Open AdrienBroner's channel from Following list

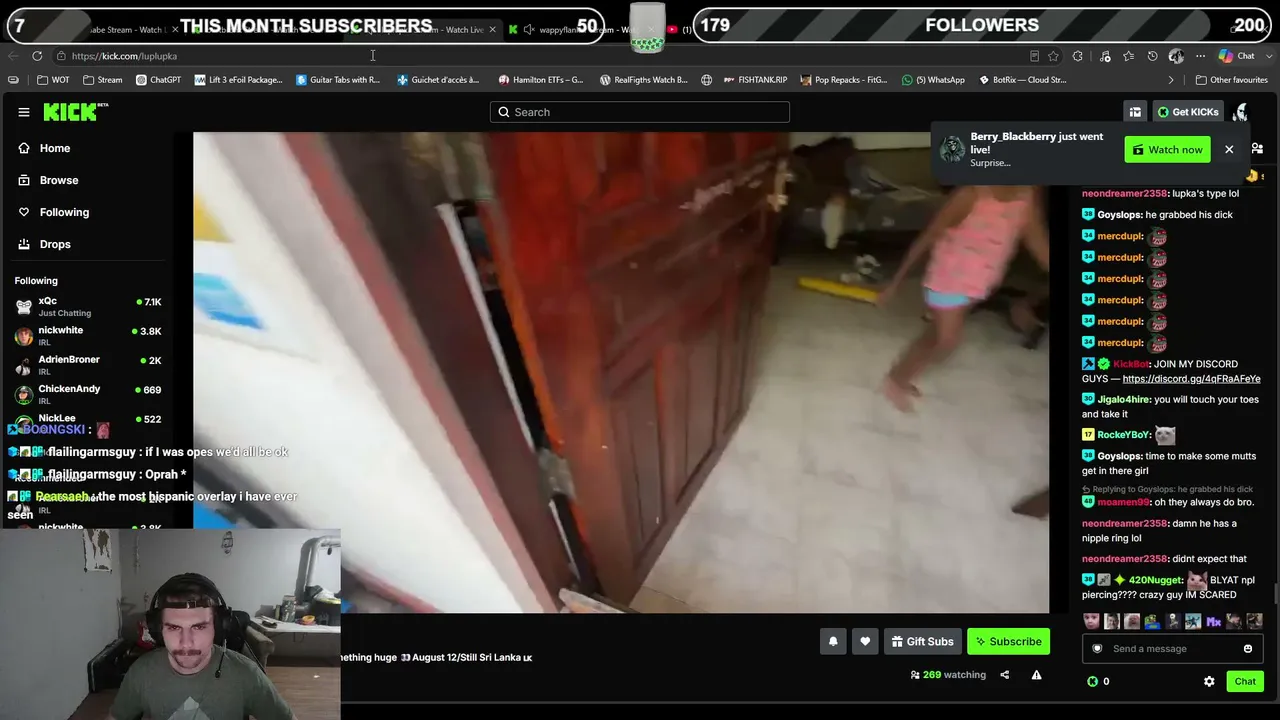click(88, 364)
